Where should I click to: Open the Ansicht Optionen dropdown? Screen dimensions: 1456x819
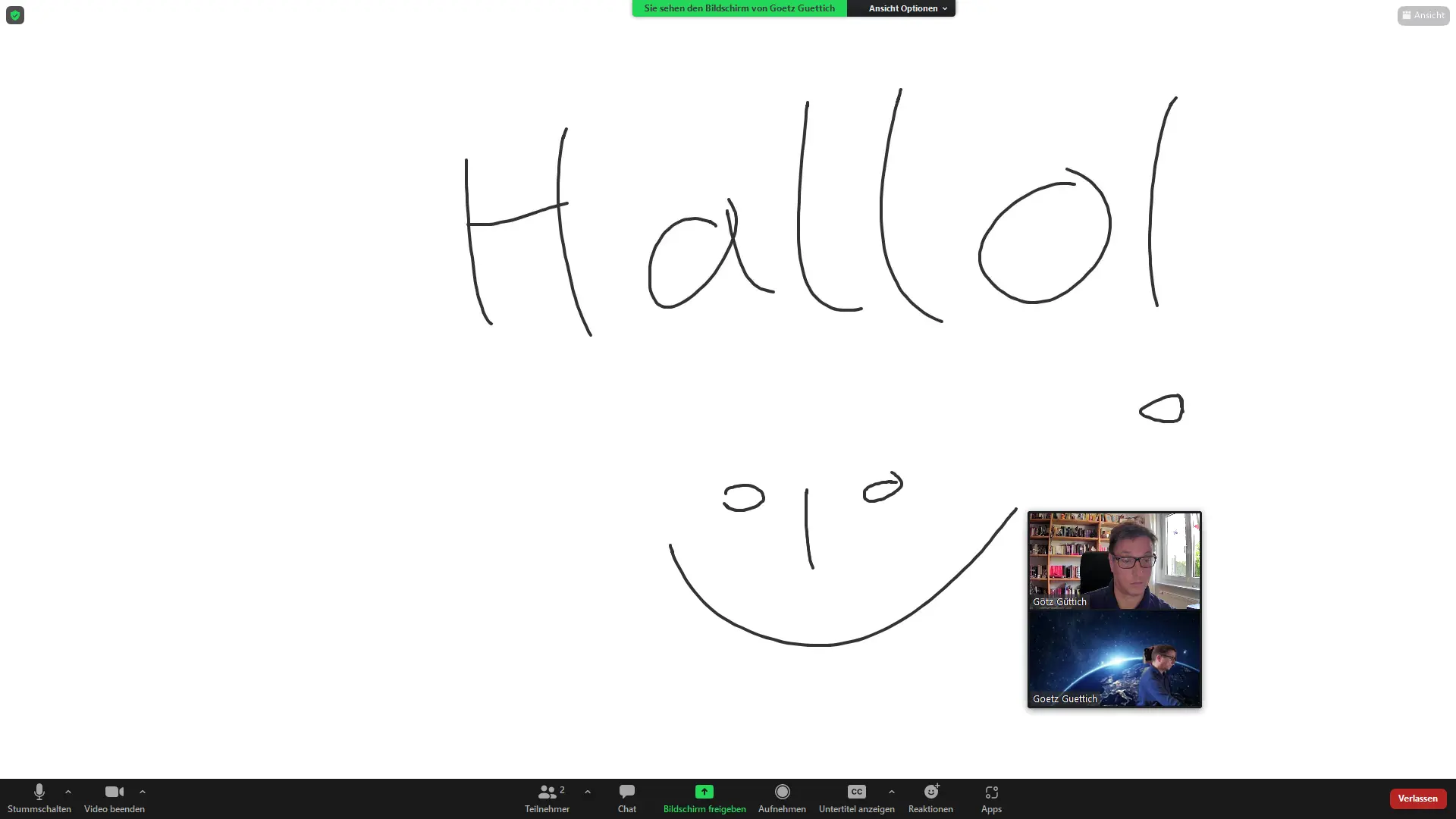[907, 8]
